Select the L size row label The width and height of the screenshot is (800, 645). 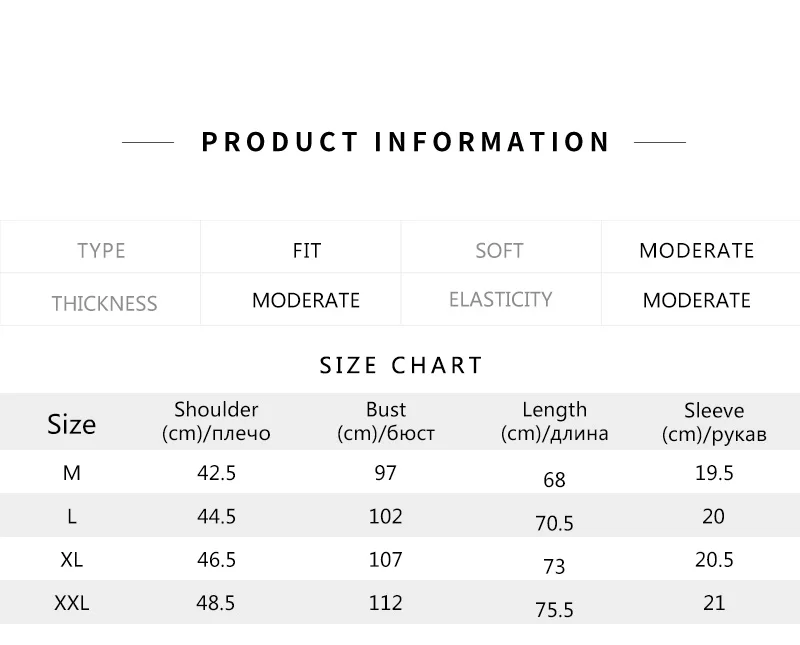pyautogui.click(x=71, y=516)
